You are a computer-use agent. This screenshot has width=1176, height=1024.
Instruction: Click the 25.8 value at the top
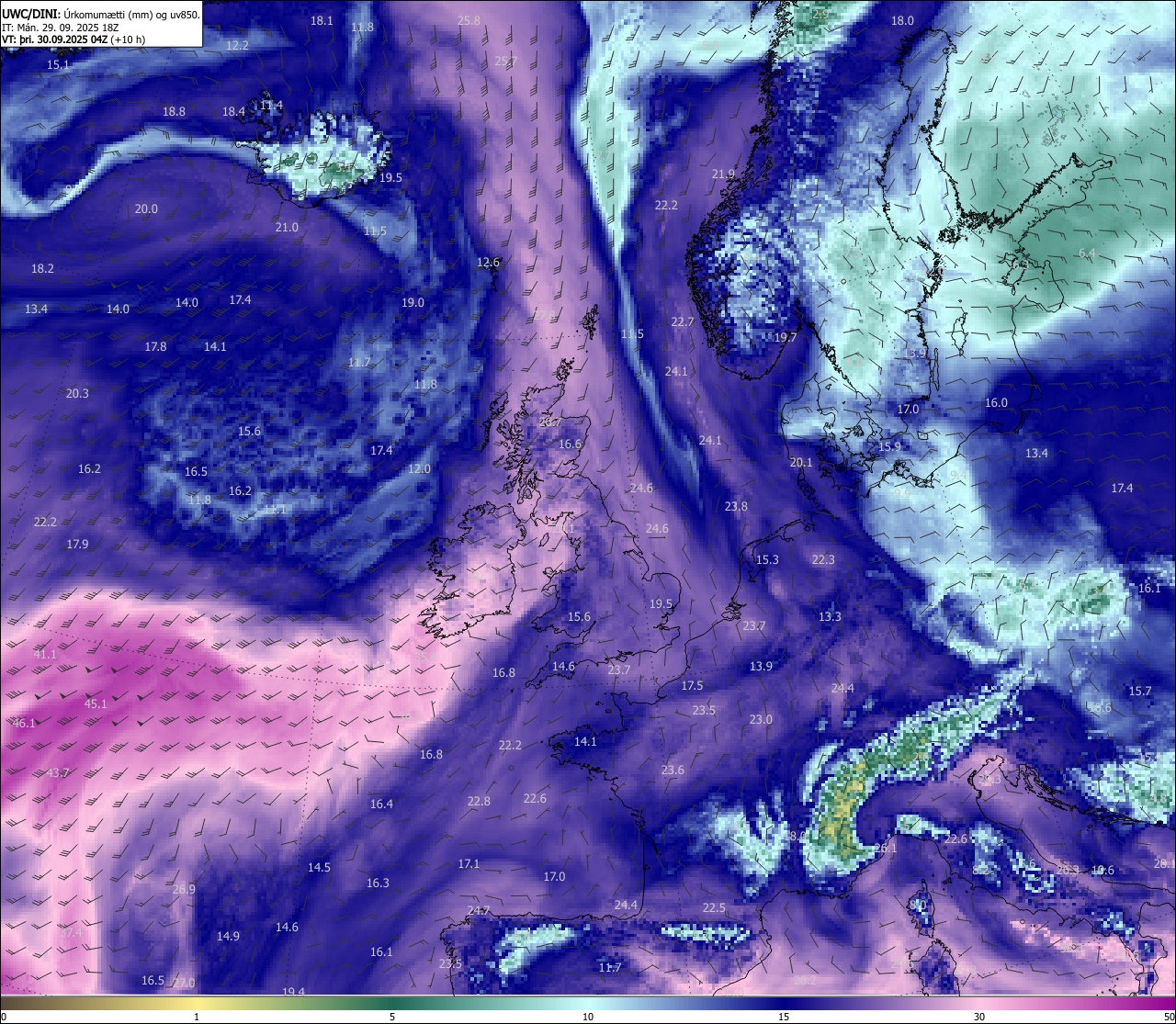(x=469, y=20)
